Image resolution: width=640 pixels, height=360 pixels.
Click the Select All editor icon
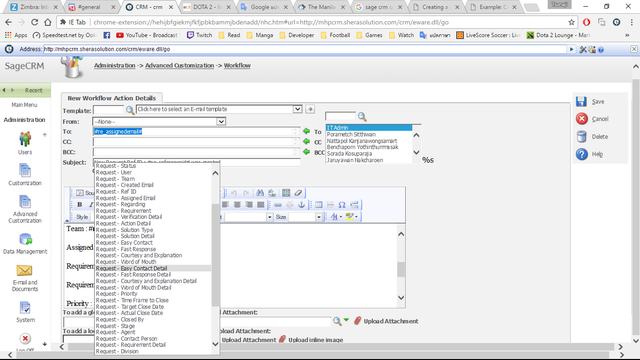coord(286,193)
